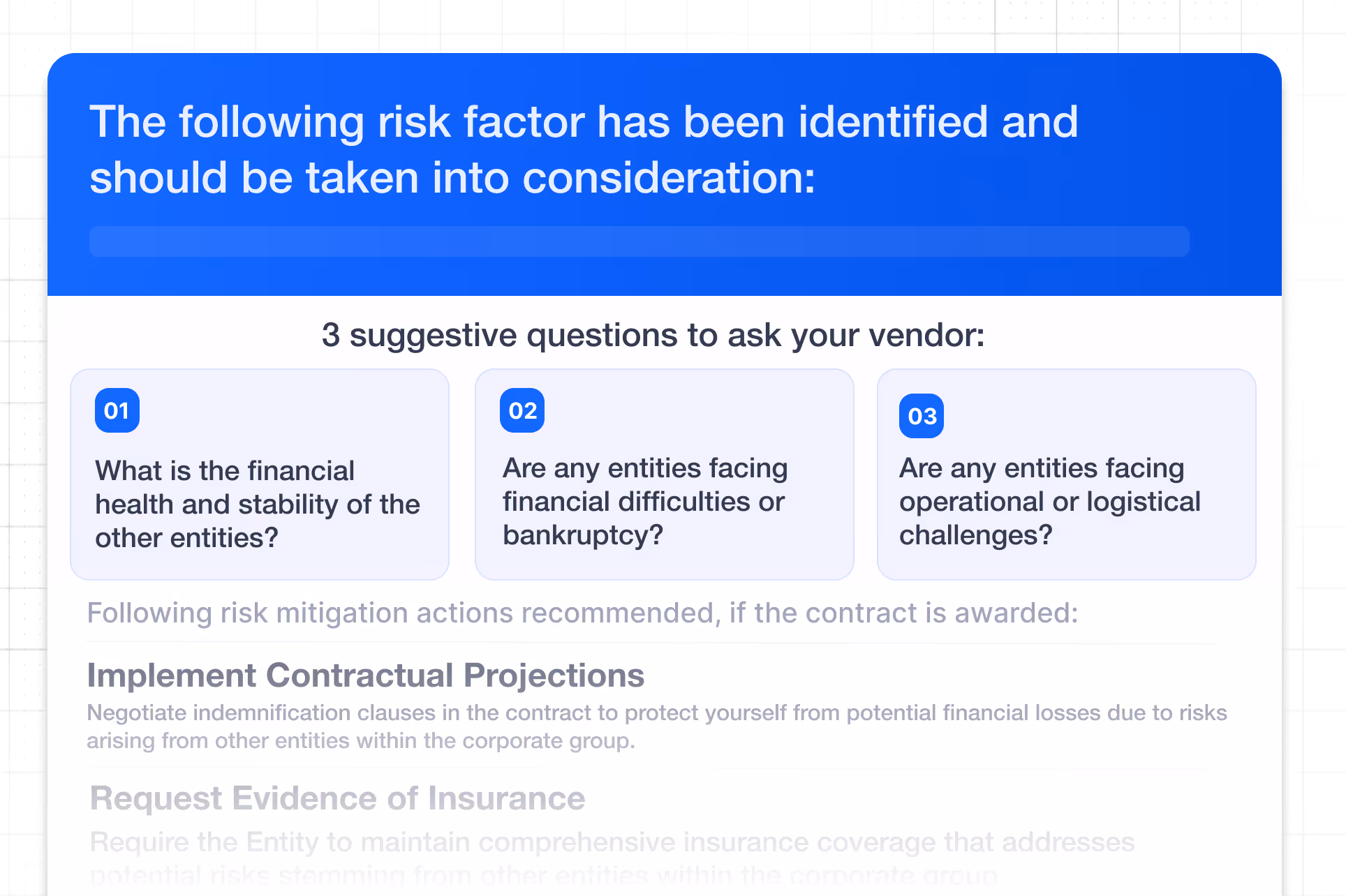
Task: Click 'What is the financial health' text
Action: click(225, 471)
